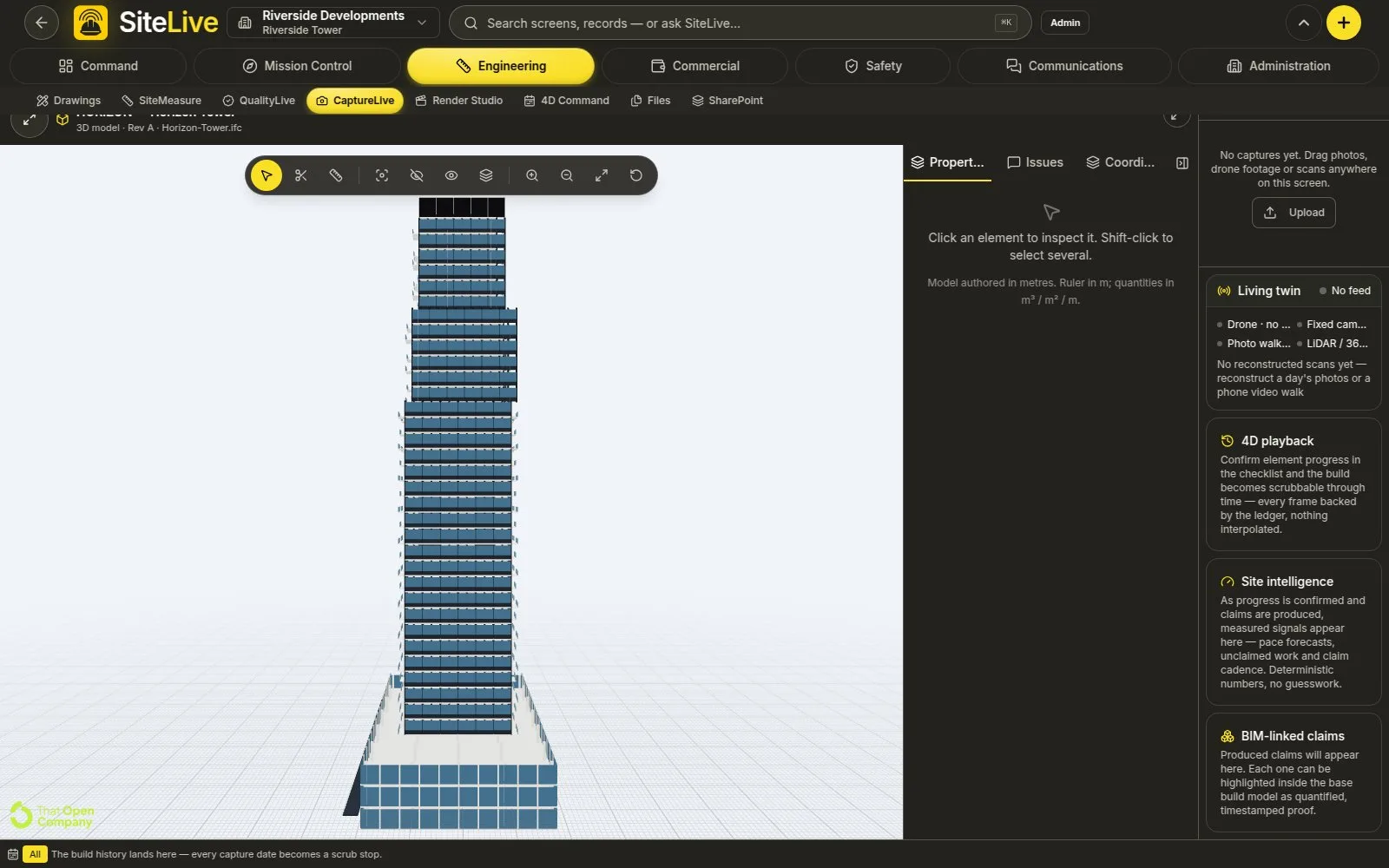Zoom out of the 3D model
Screen dimensions: 1389x868
(567, 175)
